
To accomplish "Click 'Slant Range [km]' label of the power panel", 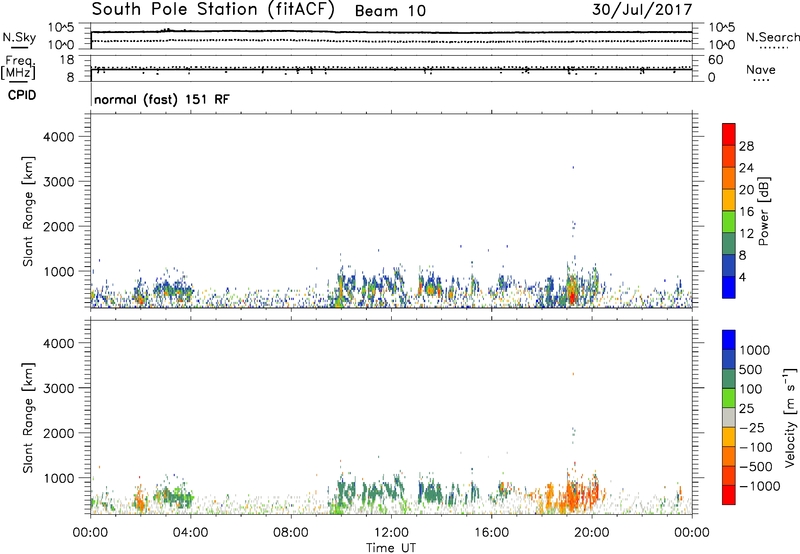I will 28,211.
